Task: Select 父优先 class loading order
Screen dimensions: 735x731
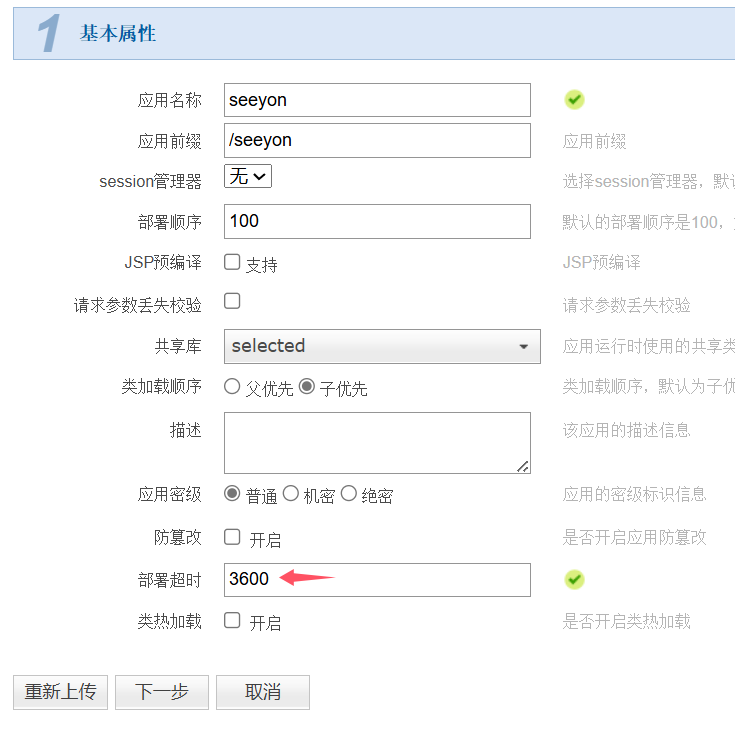Action: click(x=232, y=386)
